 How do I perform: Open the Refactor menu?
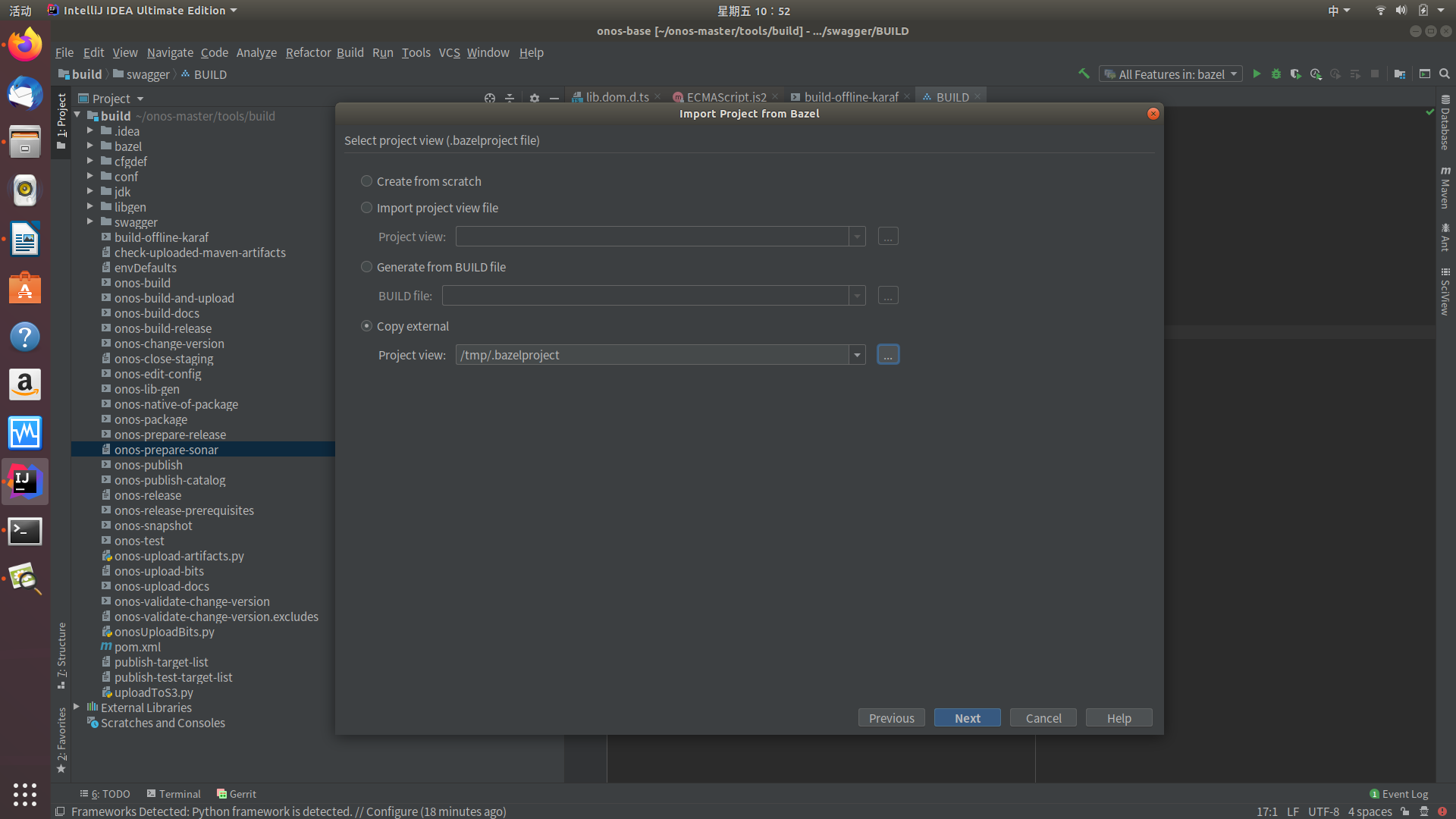pyautogui.click(x=308, y=52)
